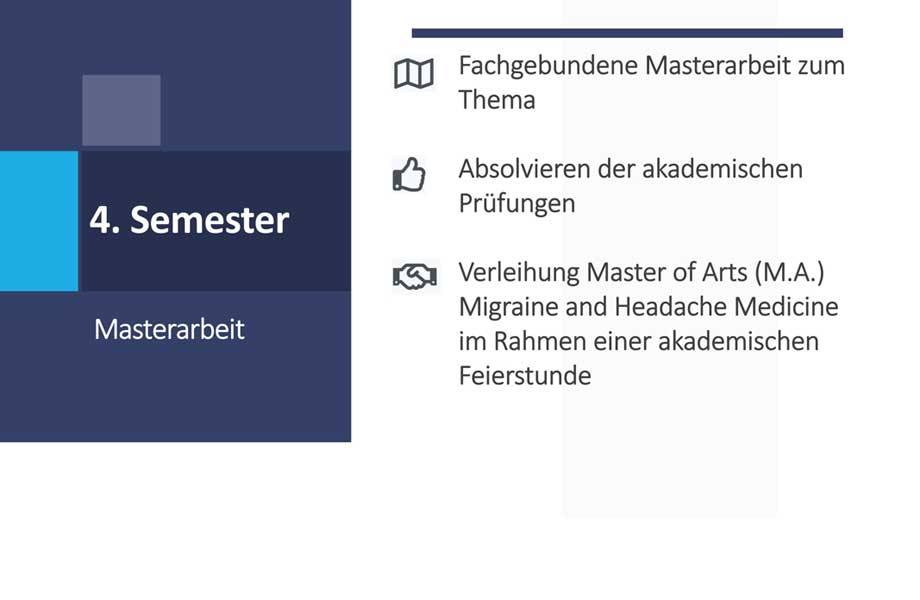Click the word "Thema"
The height and width of the screenshot is (600, 920).
point(497,100)
